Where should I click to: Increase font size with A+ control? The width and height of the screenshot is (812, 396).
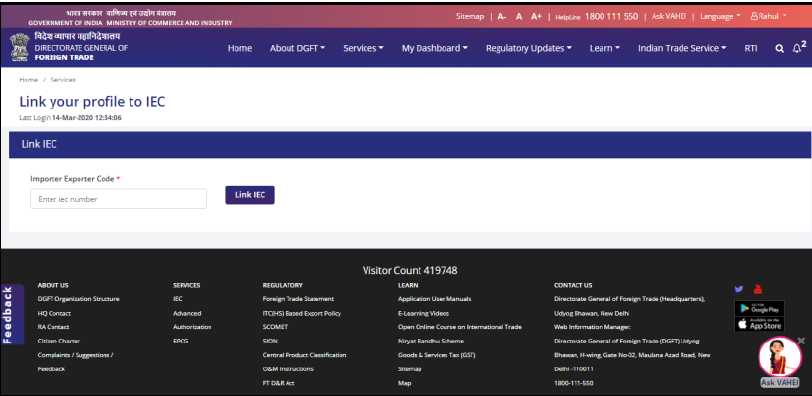[536, 17]
